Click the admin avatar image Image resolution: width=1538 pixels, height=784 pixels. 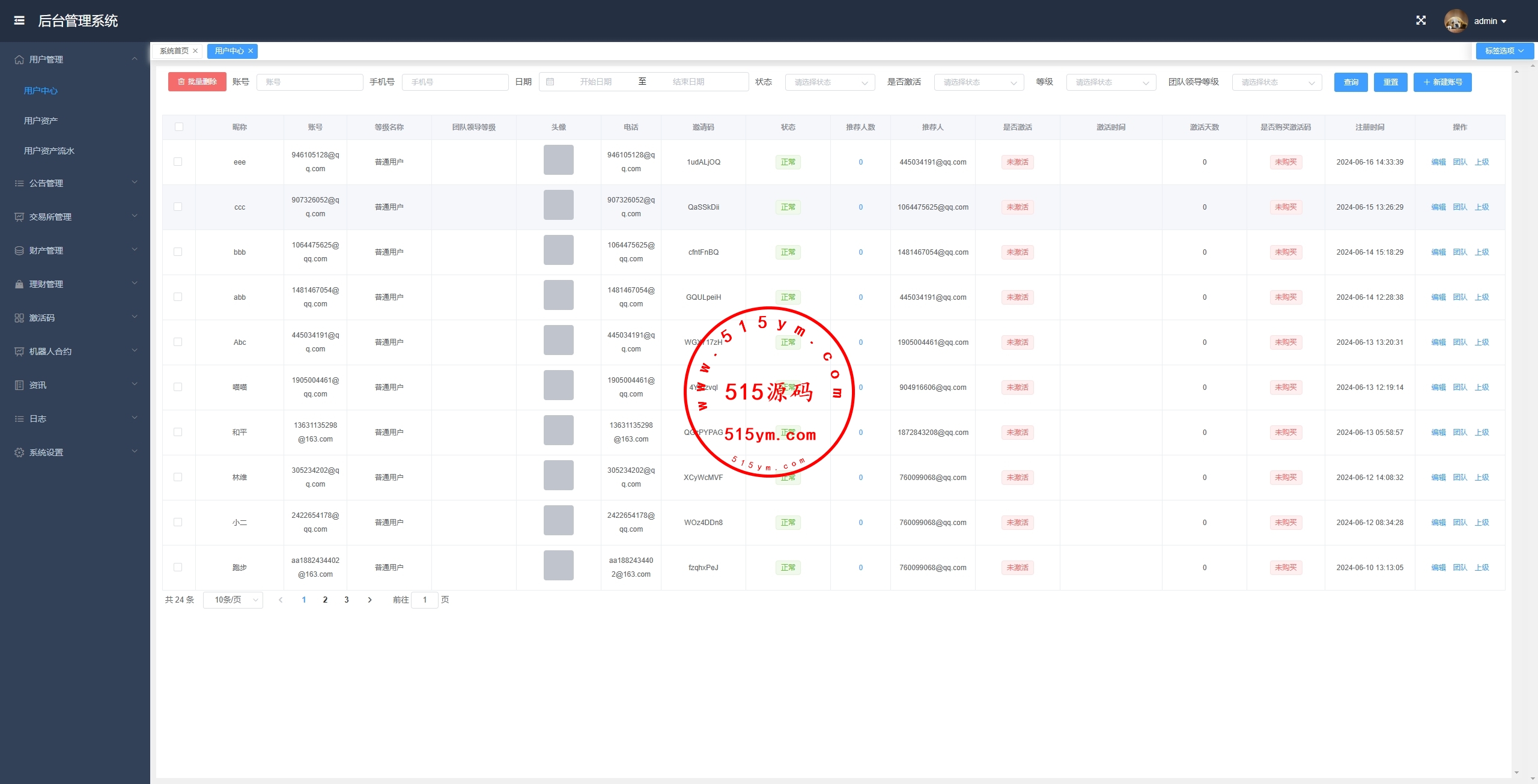point(1455,21)
